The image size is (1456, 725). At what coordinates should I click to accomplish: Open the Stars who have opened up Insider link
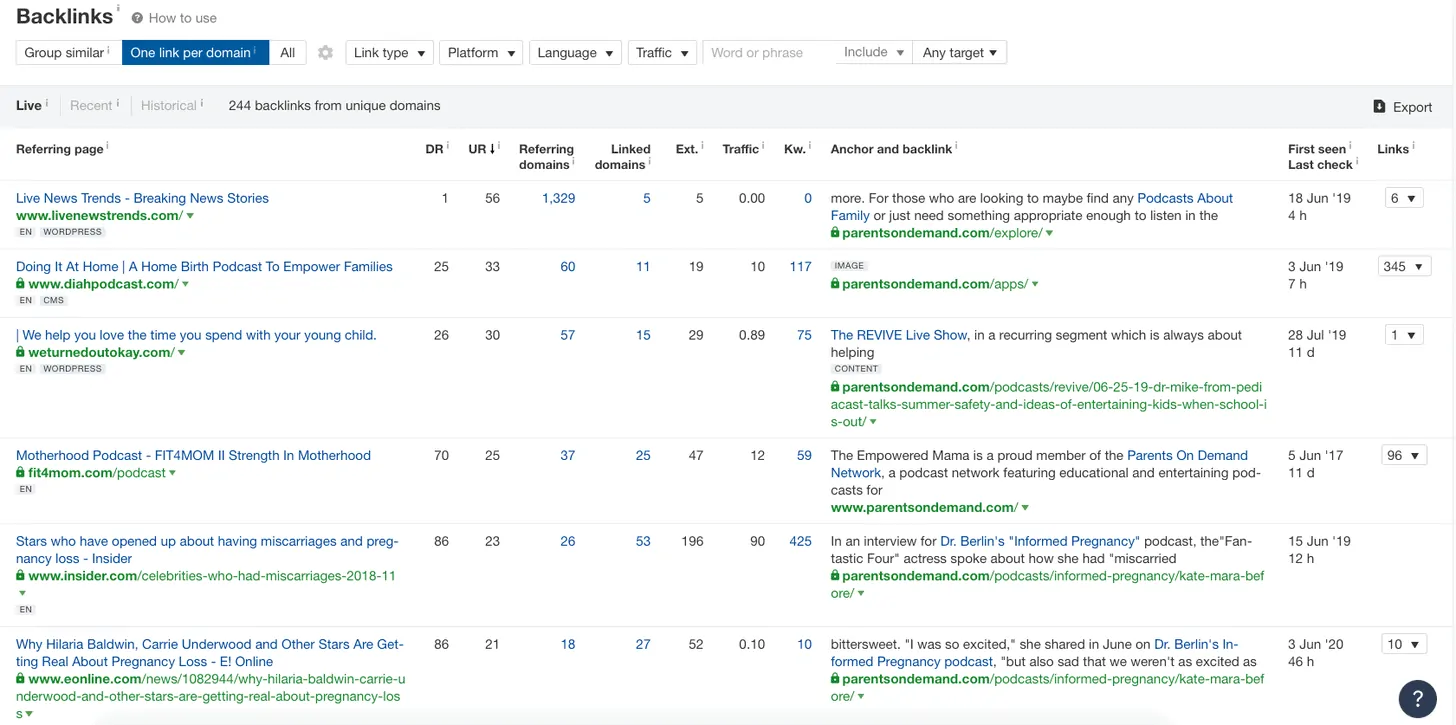207,550
